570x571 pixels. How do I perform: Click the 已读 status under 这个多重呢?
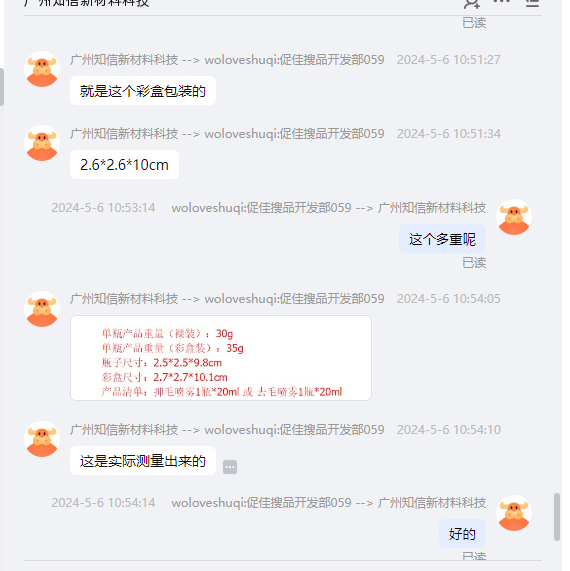474,263
